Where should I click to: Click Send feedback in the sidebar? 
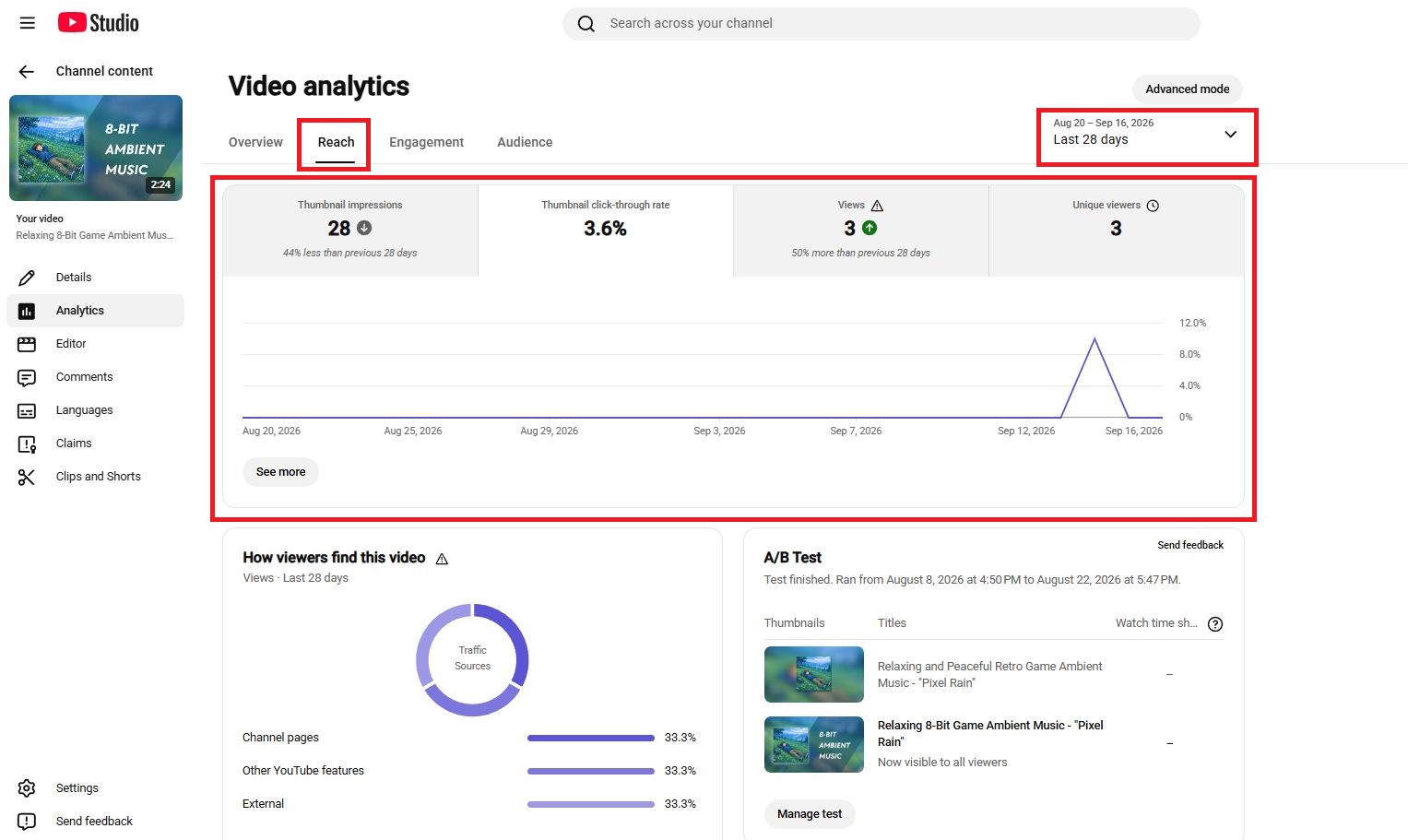tap(95, 822)
